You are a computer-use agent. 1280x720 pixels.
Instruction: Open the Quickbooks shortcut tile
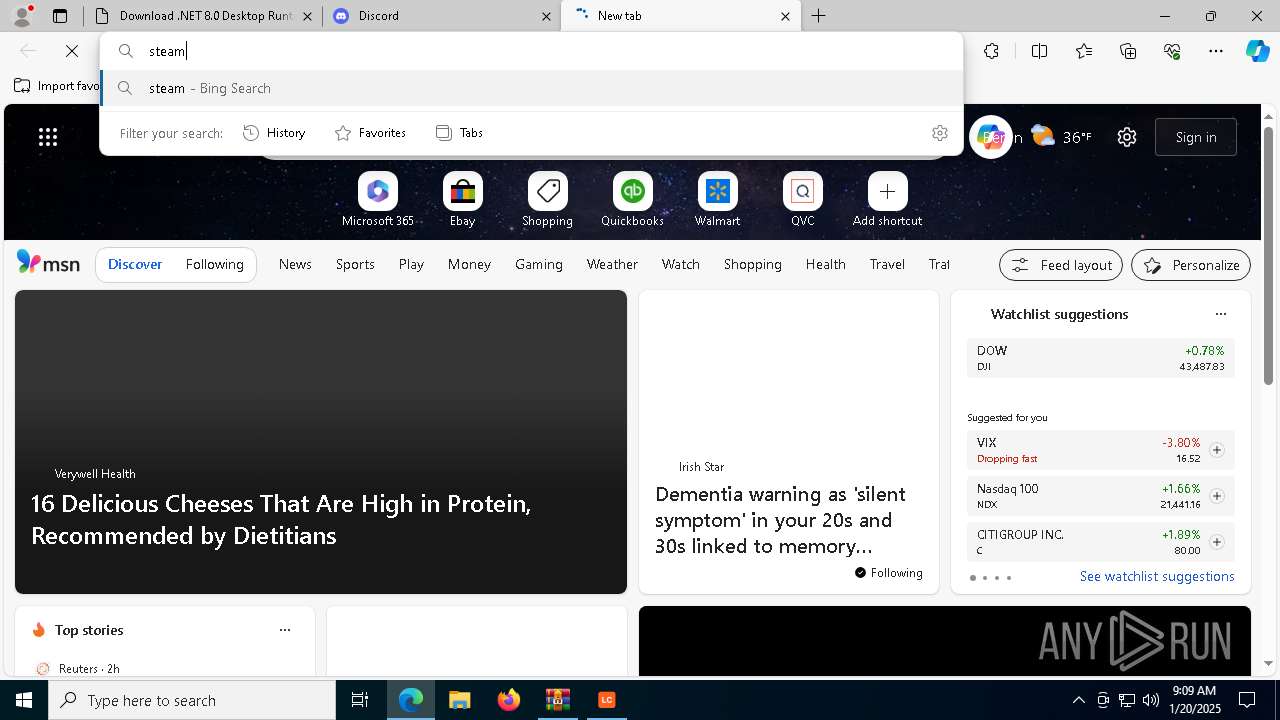(x=632, y=199)
